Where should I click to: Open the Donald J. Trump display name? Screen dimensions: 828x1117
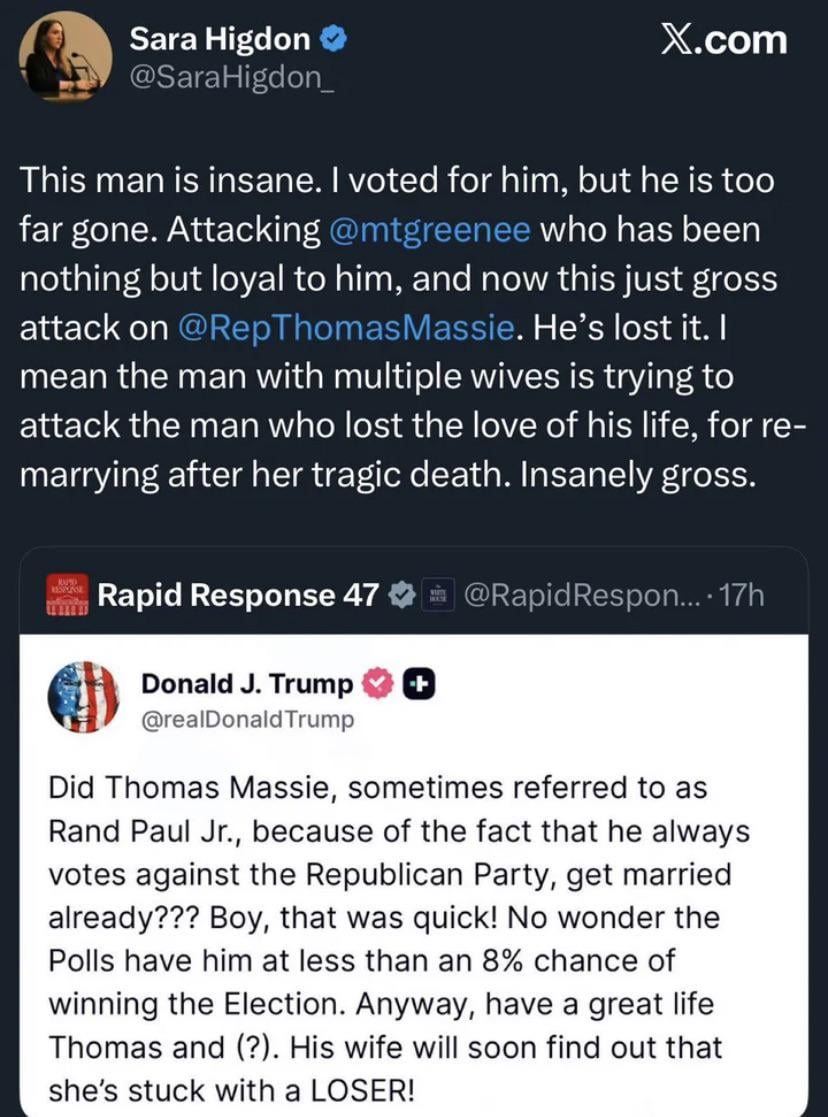tap(247, 684)
